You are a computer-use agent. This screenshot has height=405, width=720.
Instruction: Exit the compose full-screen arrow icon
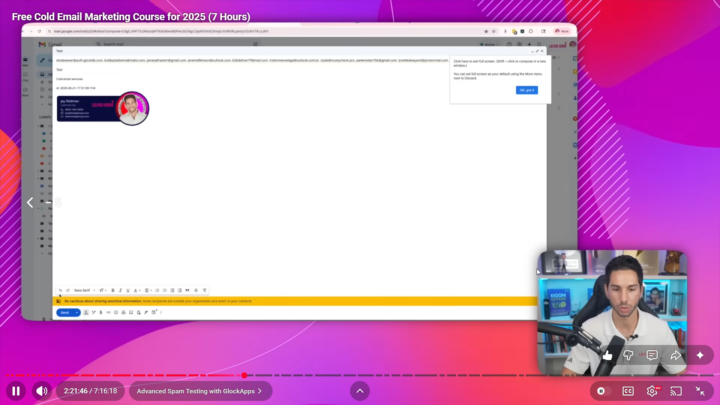[537, 51]
